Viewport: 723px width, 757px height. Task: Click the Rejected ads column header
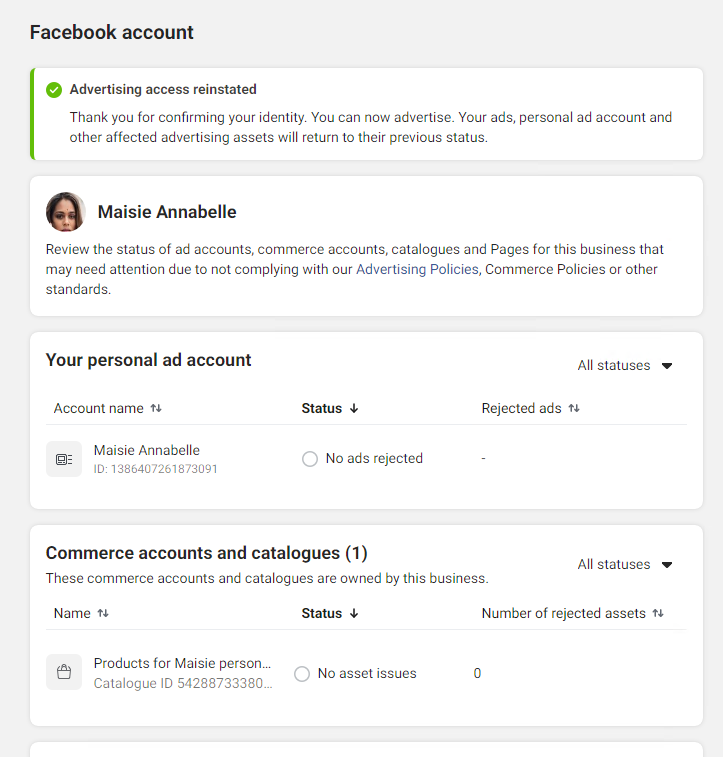[x=521, y=408]
